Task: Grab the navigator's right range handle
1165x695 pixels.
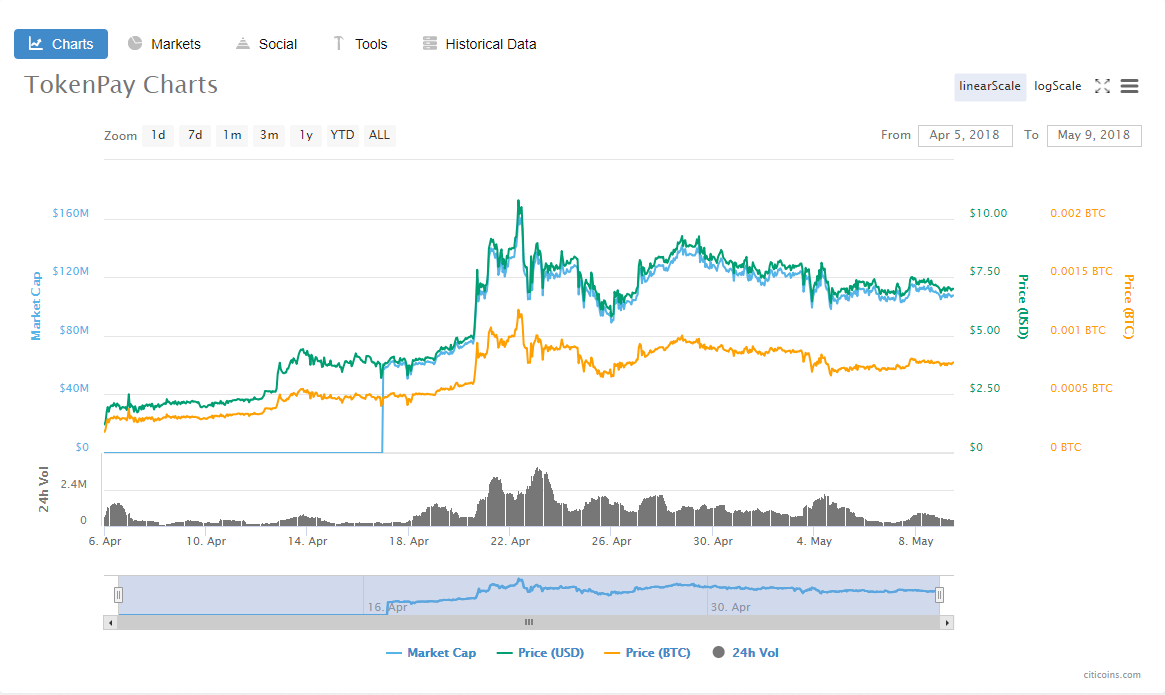Action: coord(939,595)
